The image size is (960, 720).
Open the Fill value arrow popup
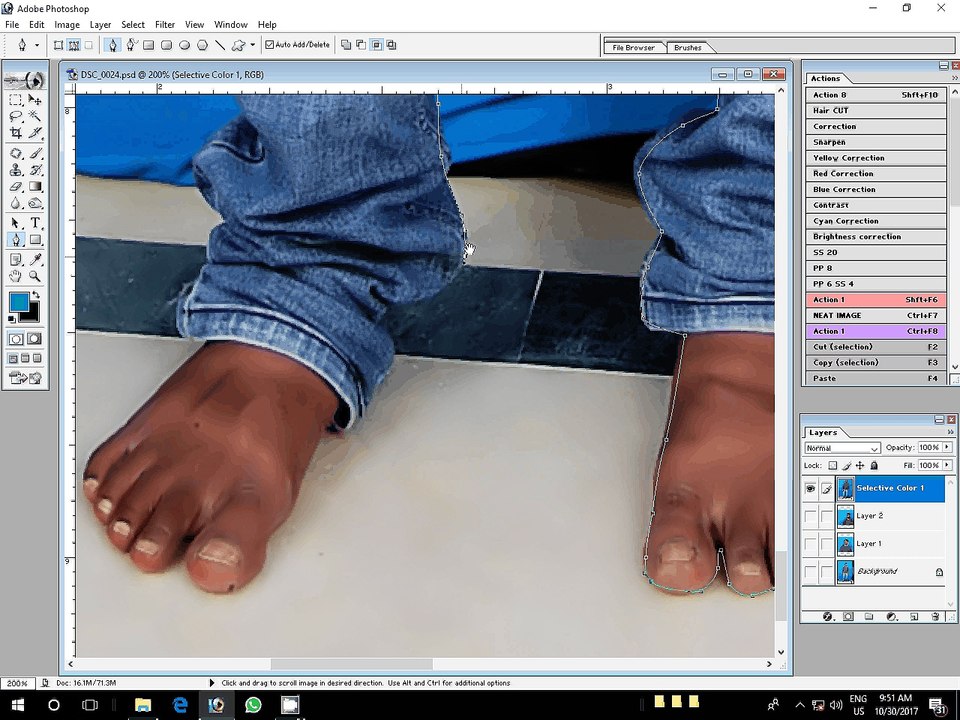tap(947, 465)
